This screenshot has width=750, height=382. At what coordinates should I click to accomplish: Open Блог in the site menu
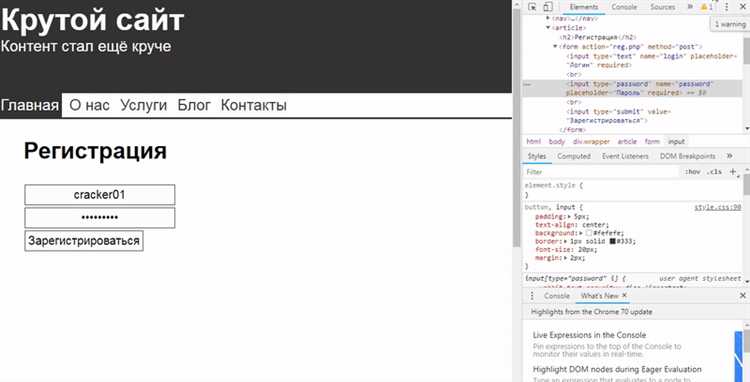tap(194, 105)
